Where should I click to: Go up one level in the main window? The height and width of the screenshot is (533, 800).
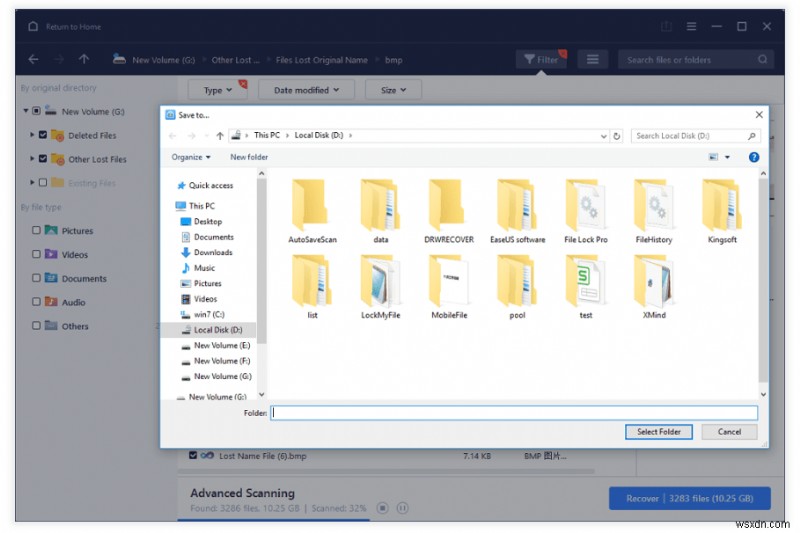click(84, 59)
